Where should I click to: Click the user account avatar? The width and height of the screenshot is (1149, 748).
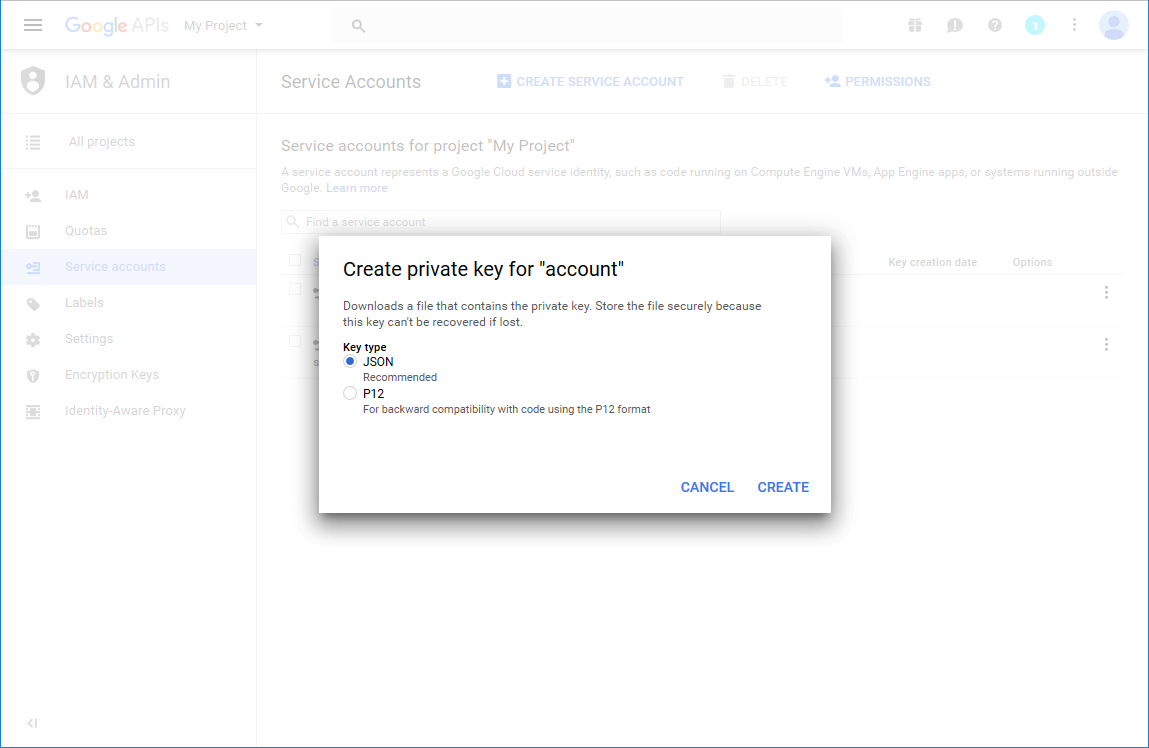1113,25
